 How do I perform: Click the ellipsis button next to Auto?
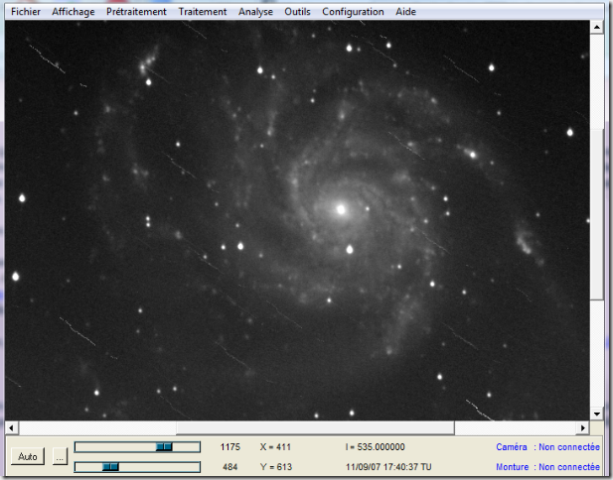[x=60, y=457]
